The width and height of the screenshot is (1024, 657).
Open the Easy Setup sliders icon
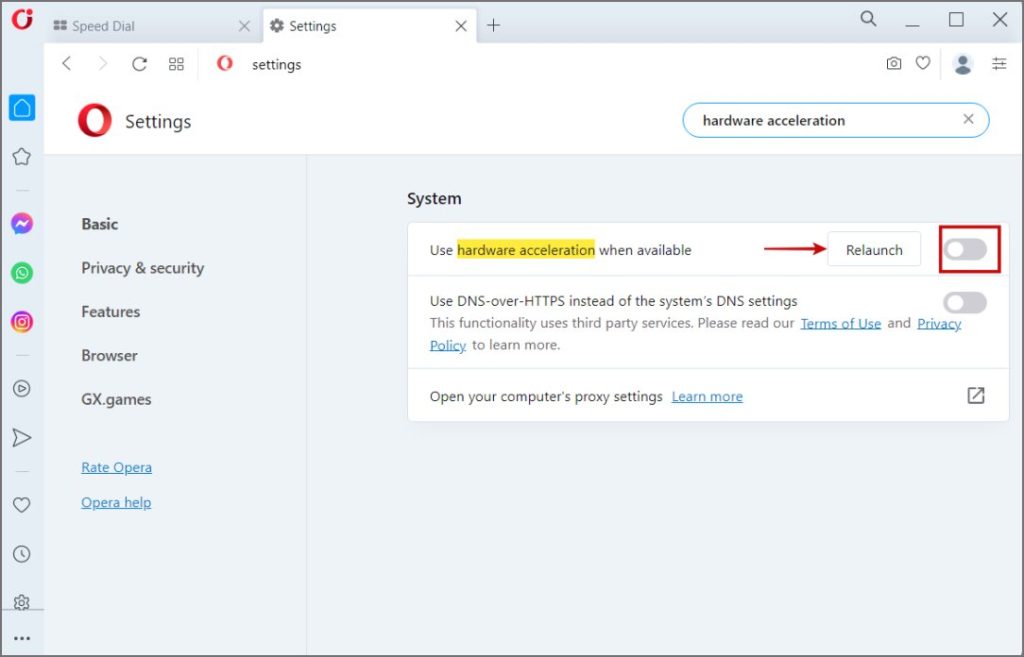point(999,63)
